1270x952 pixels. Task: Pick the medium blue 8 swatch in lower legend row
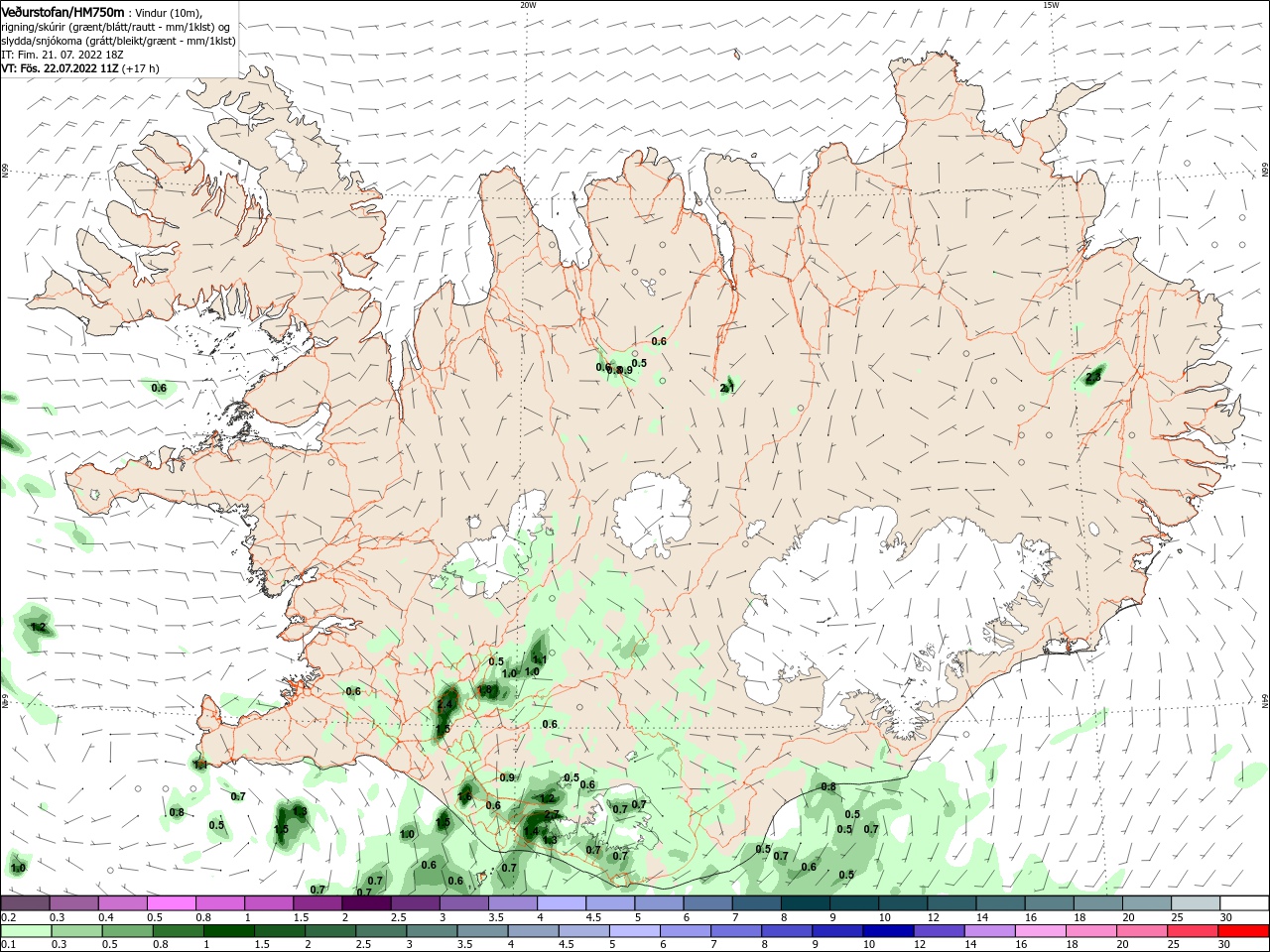click(x=788, y=931)
